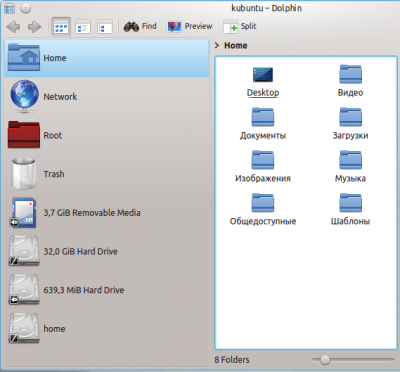Select the Документы folder icon
400x372 pixels.
[263, 117]
